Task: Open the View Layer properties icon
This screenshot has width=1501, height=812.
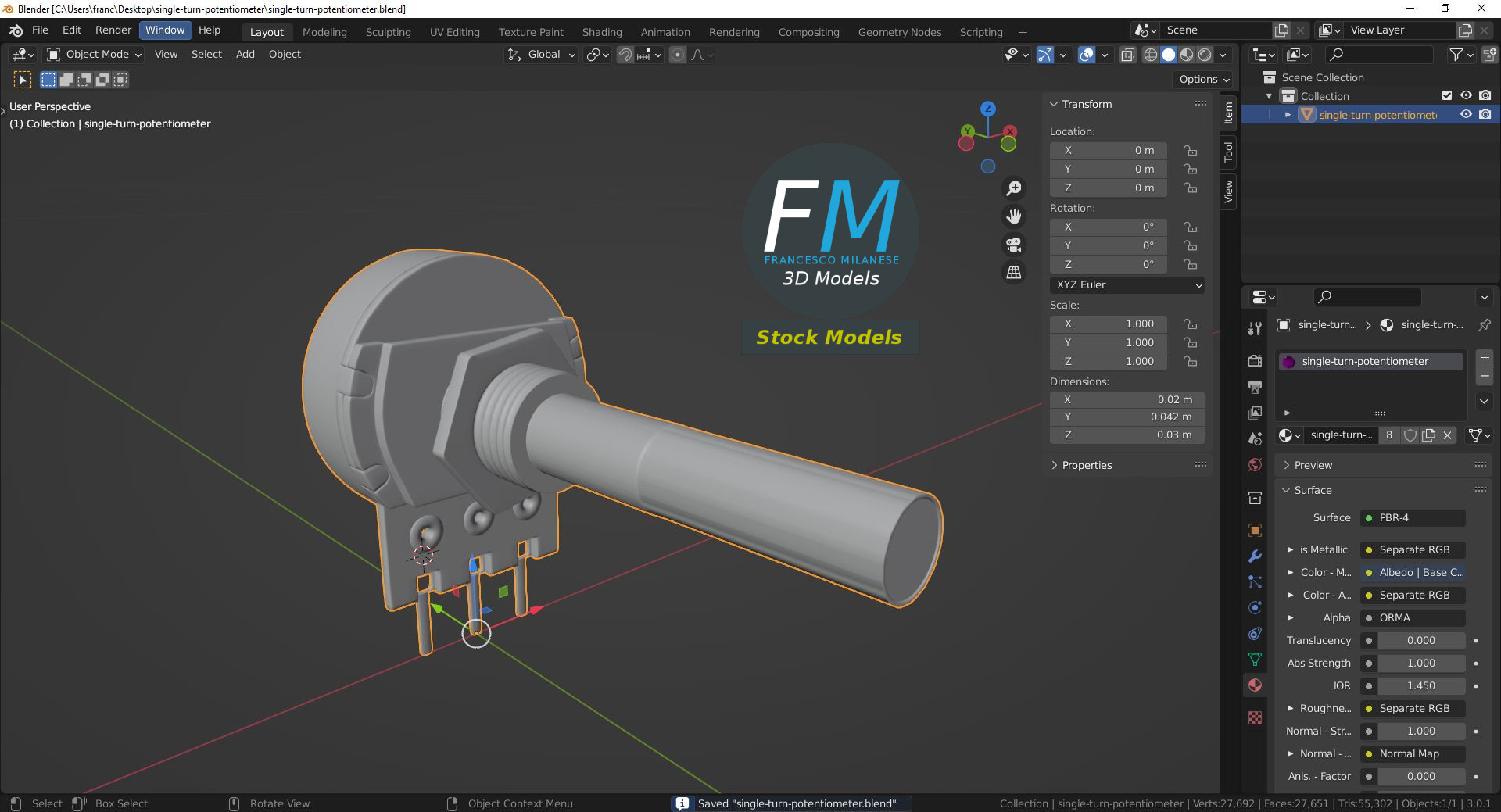Action: [1255, 413]
